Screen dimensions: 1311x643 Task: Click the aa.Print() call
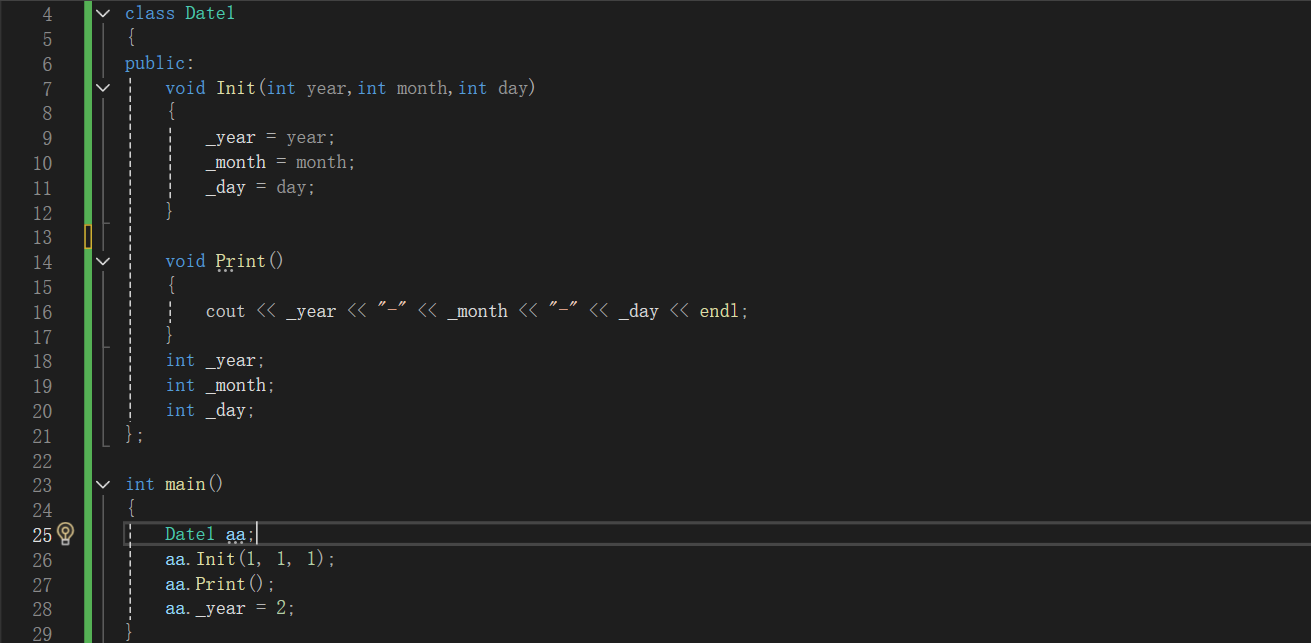(220, 584)
